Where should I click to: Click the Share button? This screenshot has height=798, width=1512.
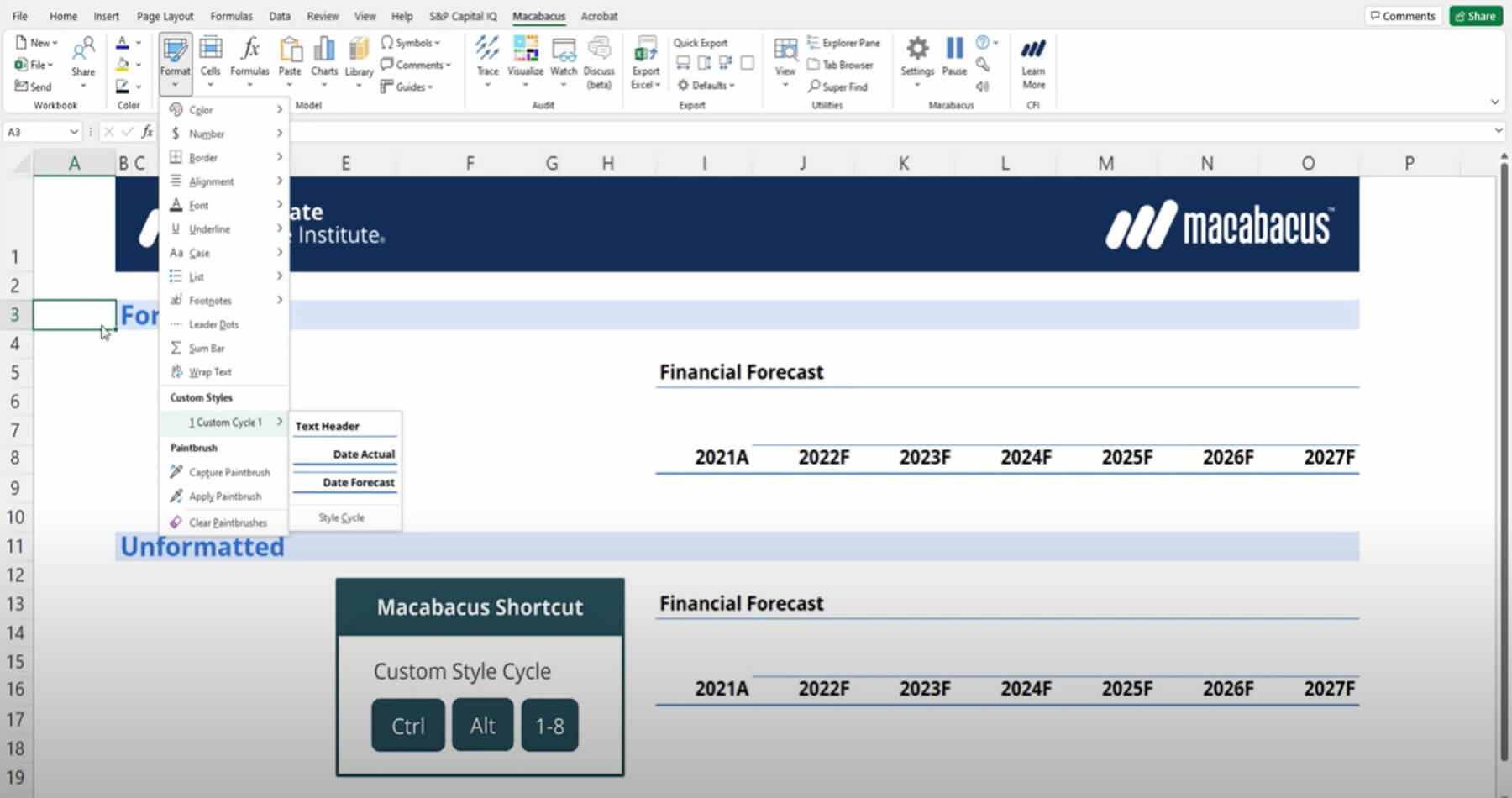click(x=1476, y=15)
